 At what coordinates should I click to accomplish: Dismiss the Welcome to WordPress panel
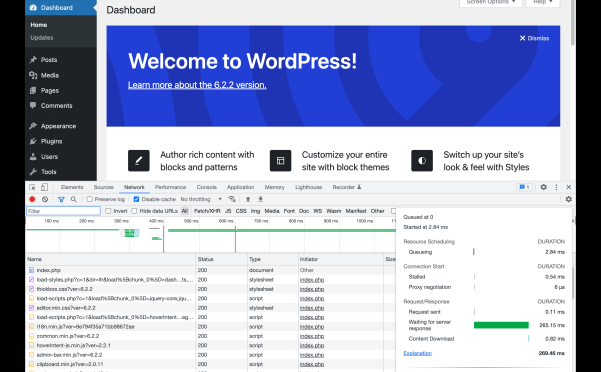(534, 38)
